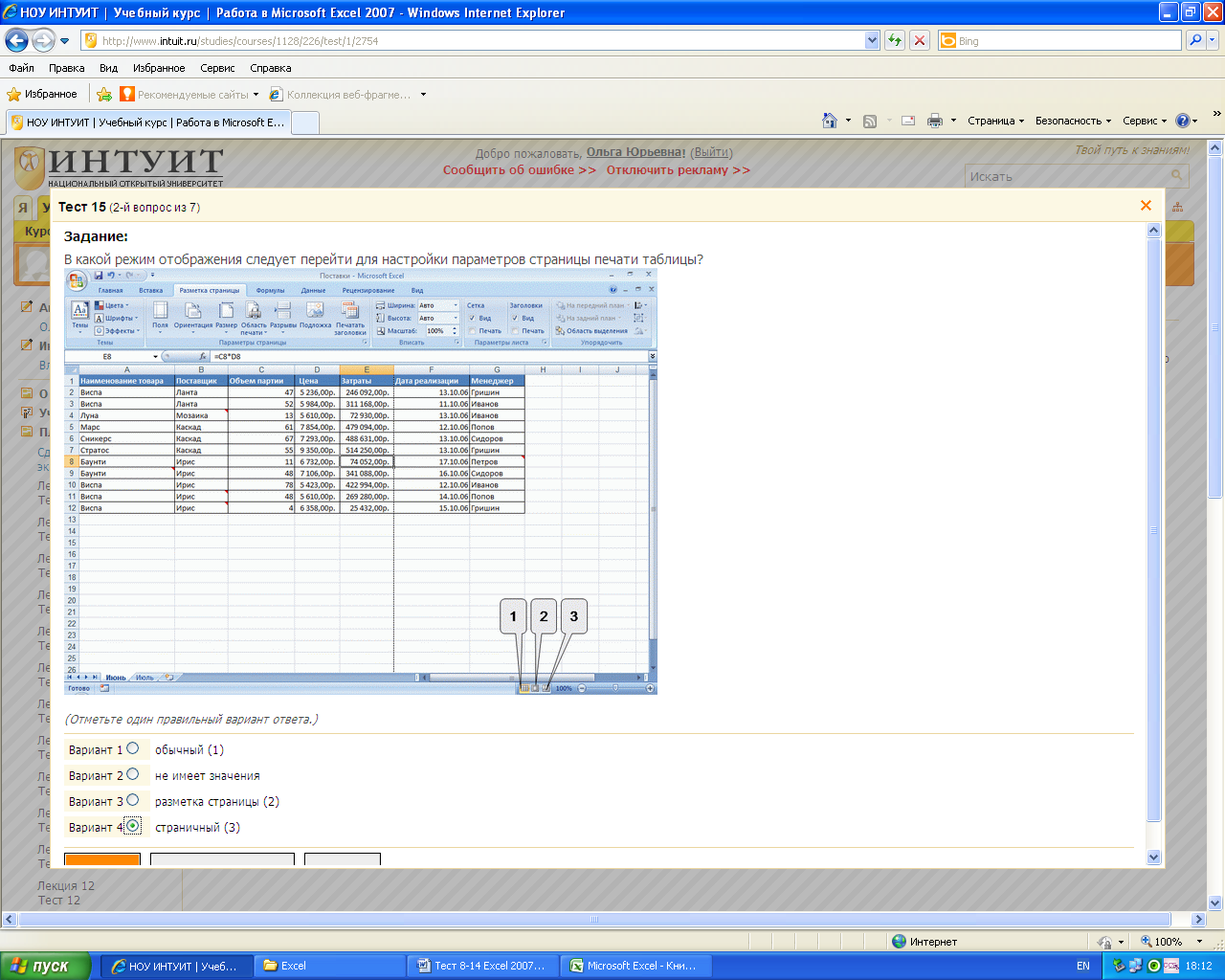Open the Ольга Юрьевна profile link
This screenshot has height=980, width=1225.
click(635, 152)
